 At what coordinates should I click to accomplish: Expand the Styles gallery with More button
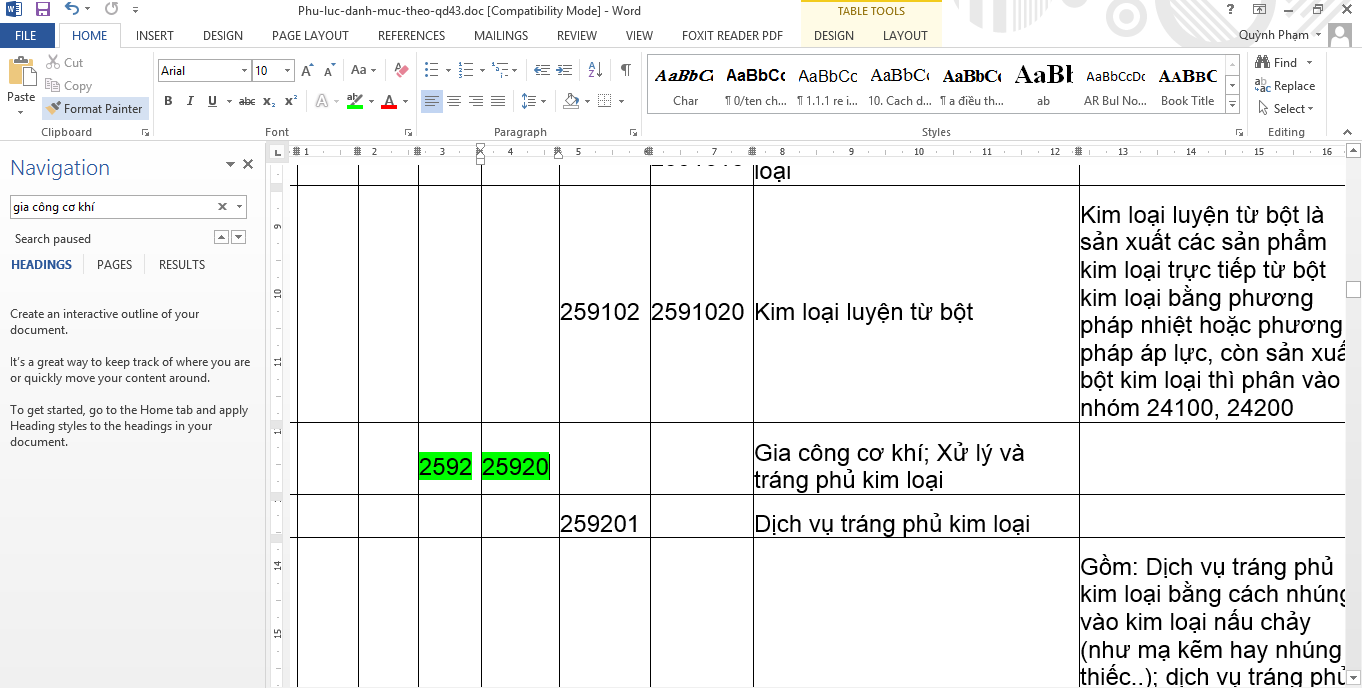click(1233, 105)
